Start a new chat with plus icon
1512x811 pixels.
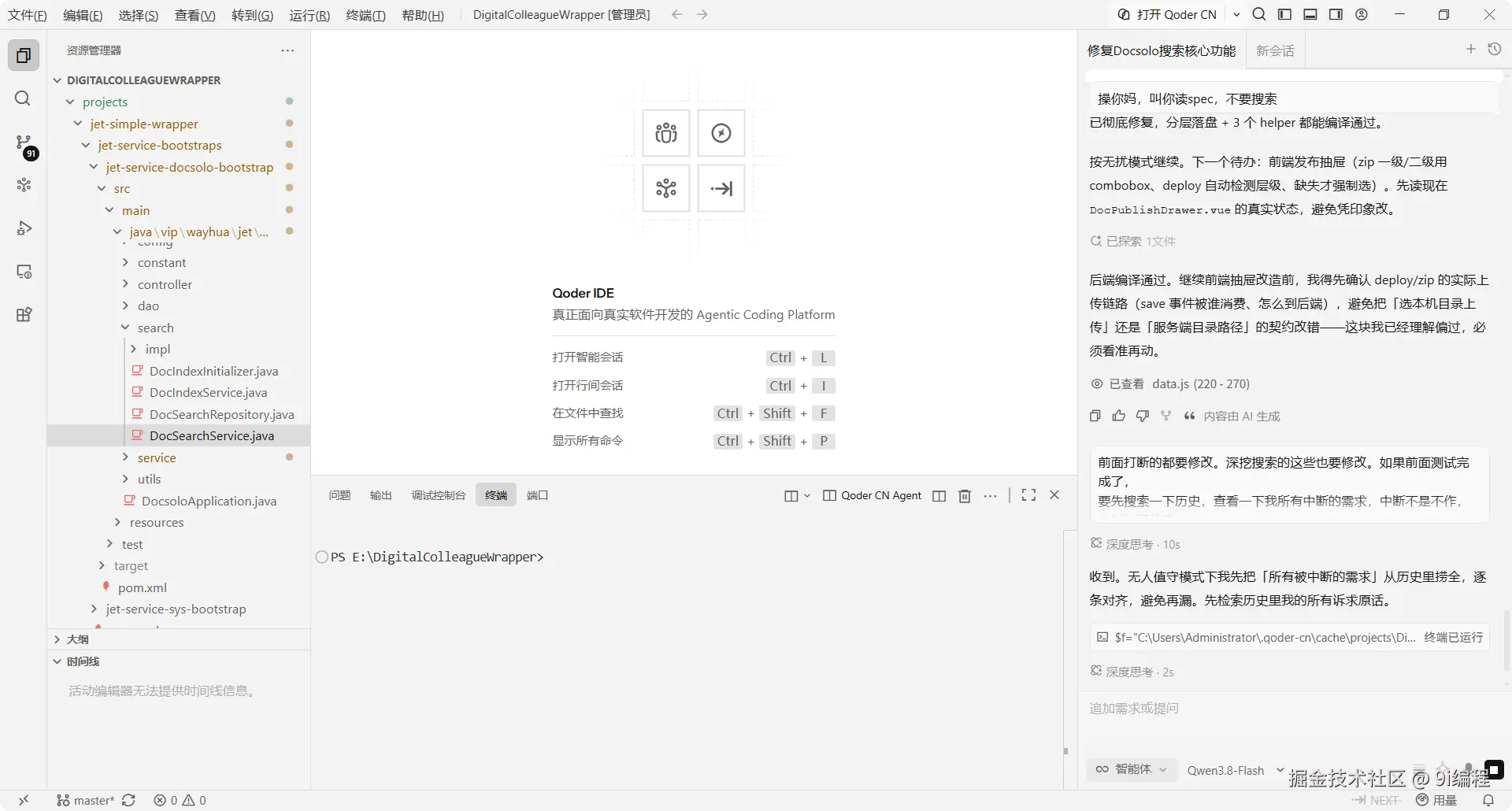[x=1470, y=50]
